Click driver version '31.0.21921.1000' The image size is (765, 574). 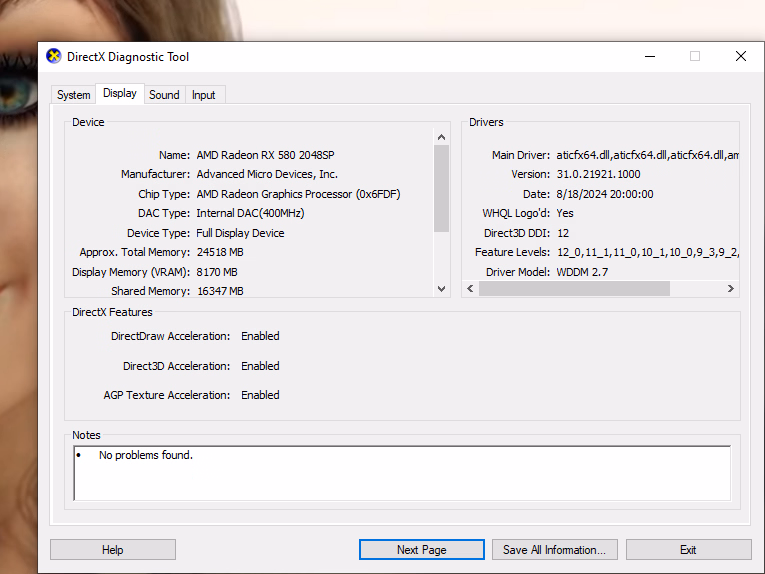(x=598, y=174)
